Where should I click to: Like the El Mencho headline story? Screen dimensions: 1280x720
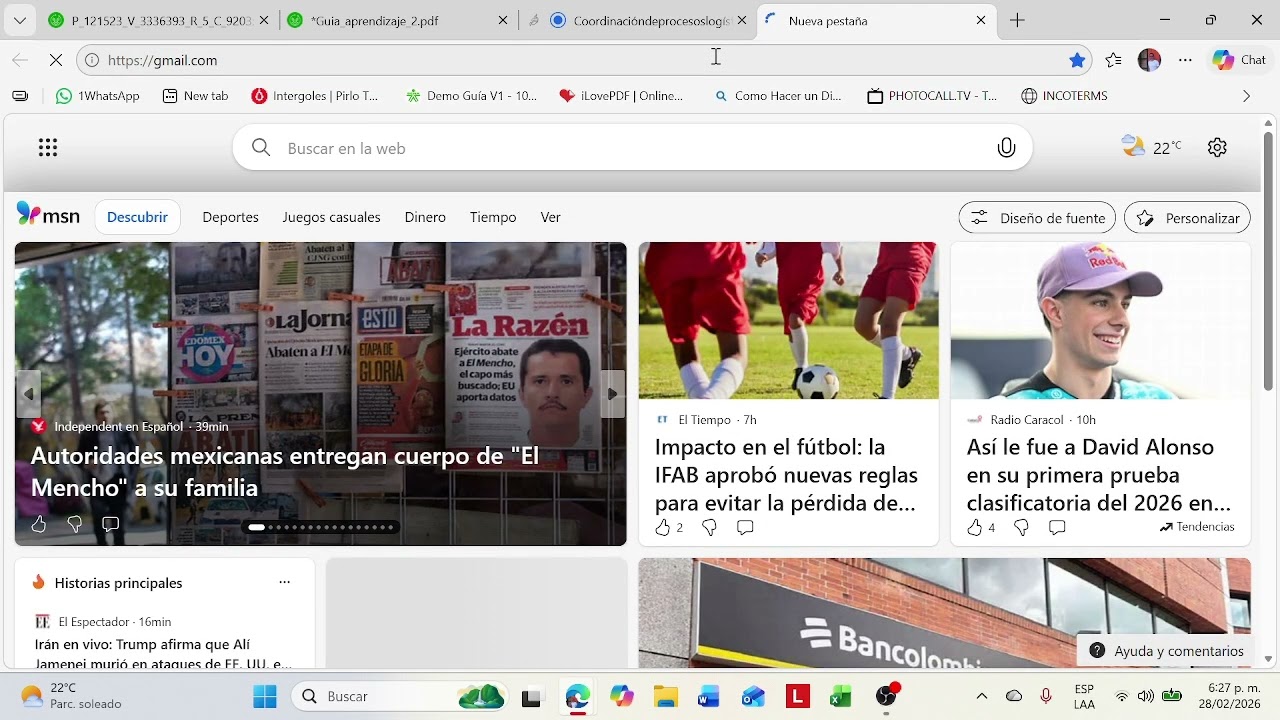coord(39,524)
